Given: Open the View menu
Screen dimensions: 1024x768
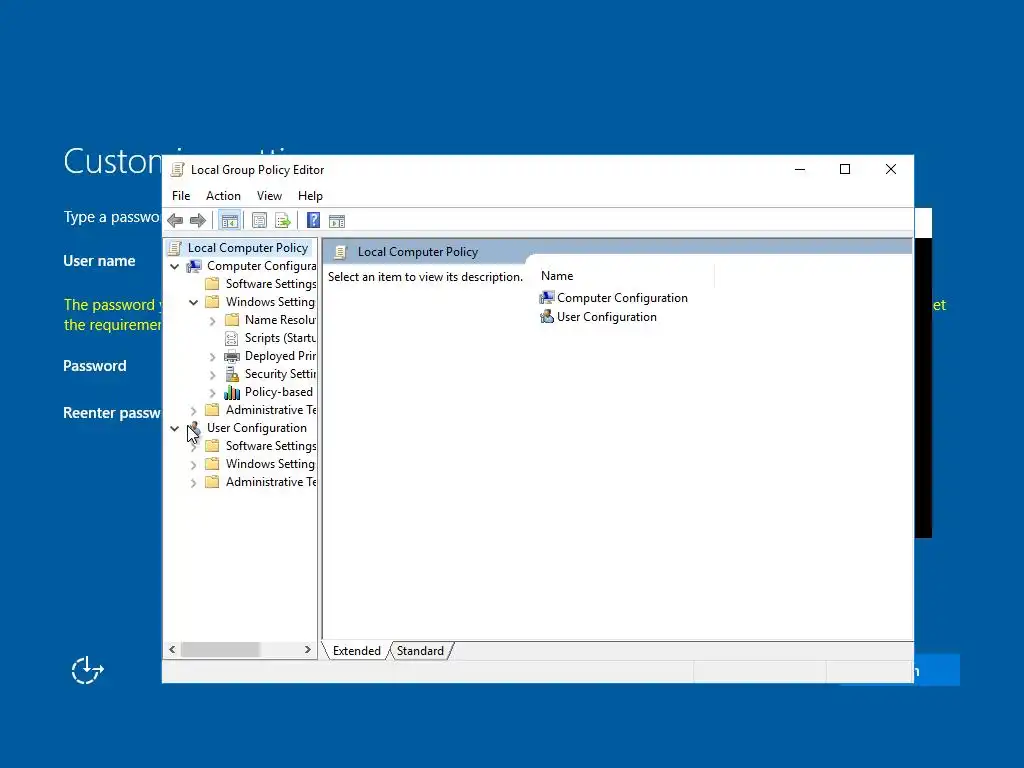Looking at the screenshot, I should tap(269, 196).
